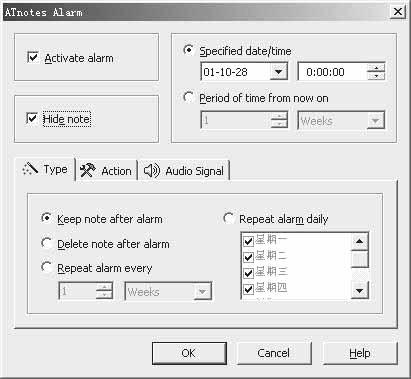Click the time field showing 0:00:00
The height and width of the screenshot is (379, 411).
pyautogui.click(x=332, y=72)
